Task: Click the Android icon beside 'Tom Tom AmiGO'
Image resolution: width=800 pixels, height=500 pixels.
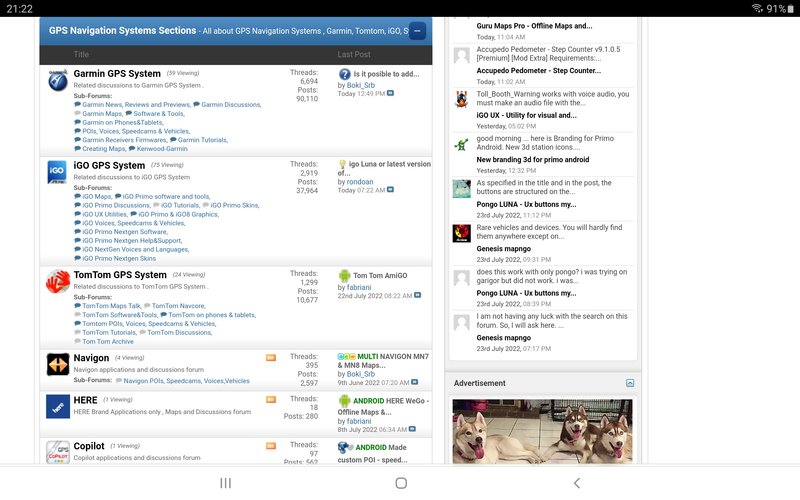Action: (344, 276)
